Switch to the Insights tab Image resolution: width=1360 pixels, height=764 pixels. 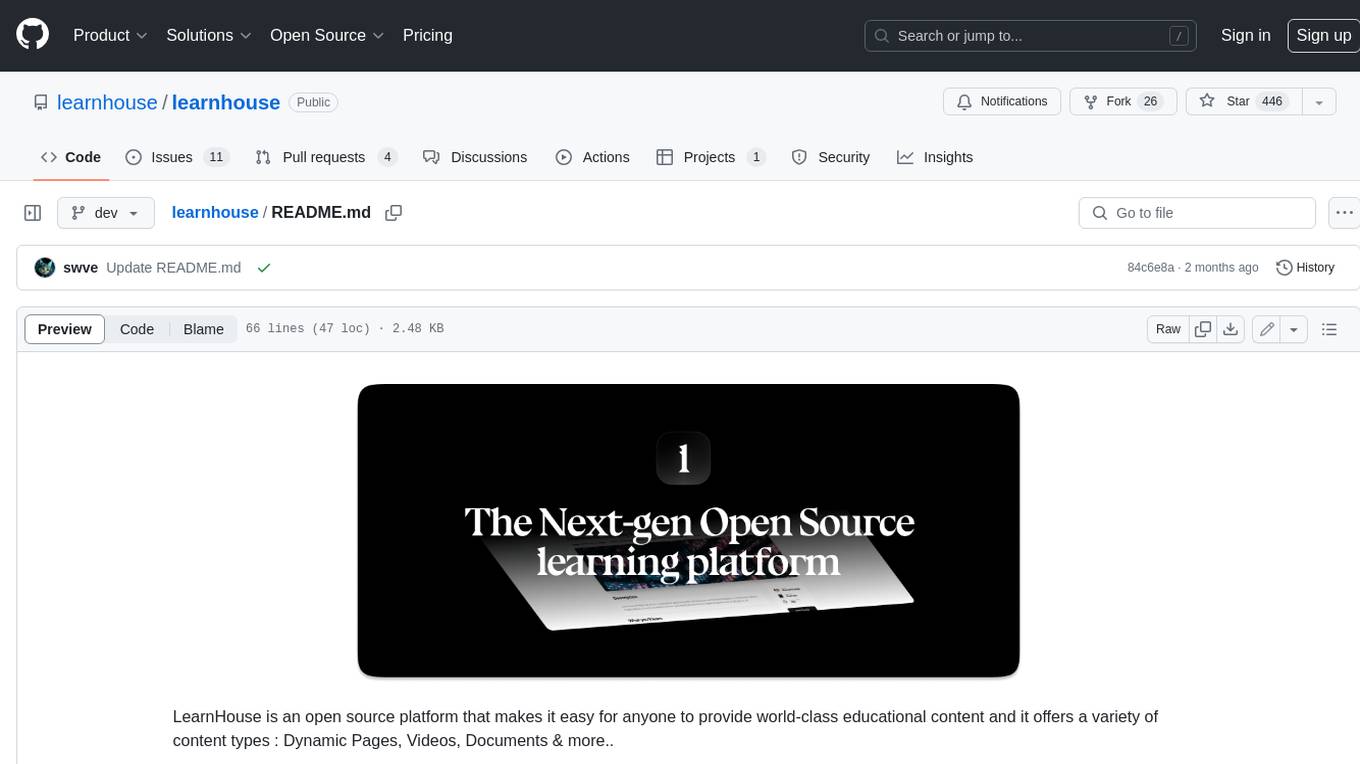935,157
